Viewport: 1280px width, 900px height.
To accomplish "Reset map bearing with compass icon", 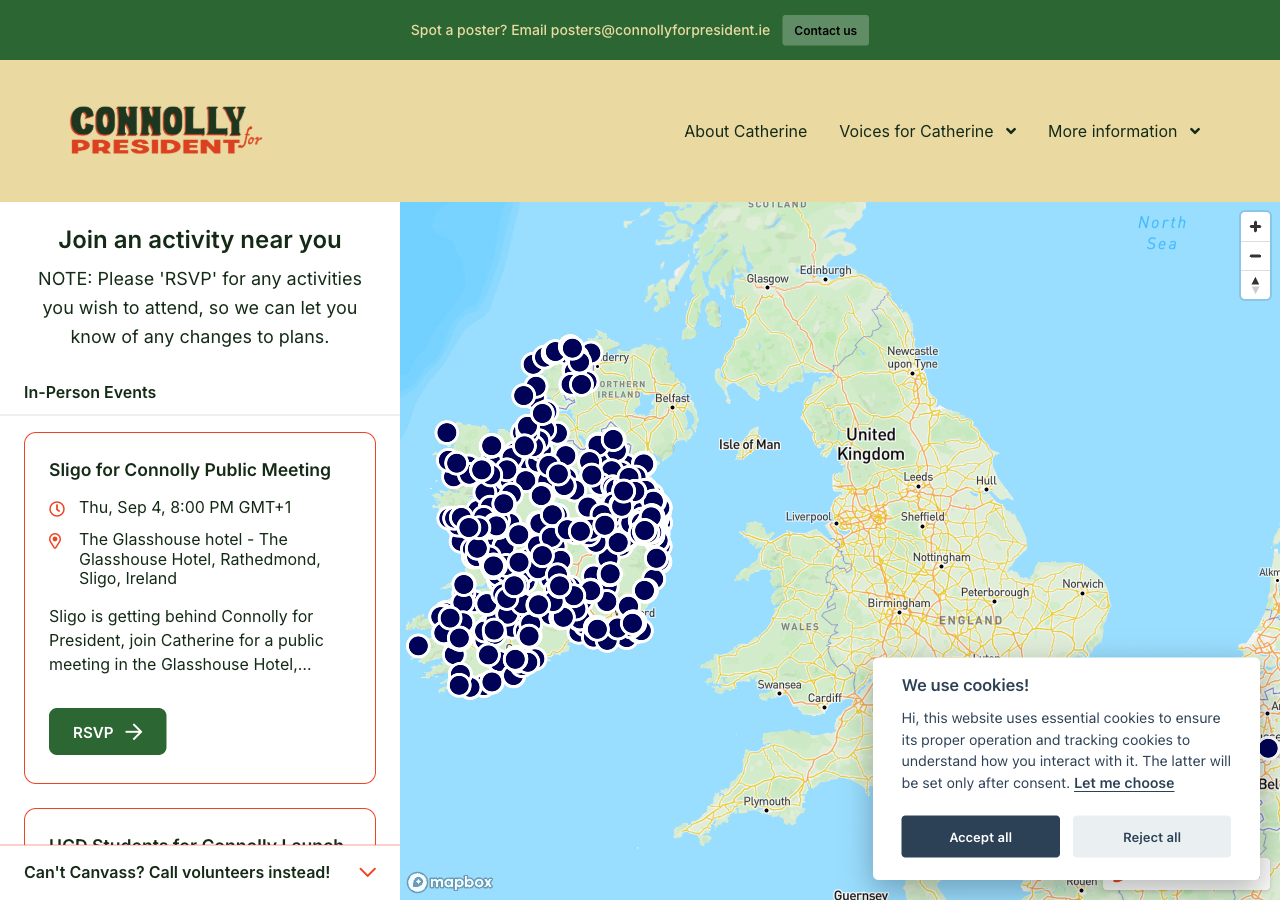I will (x=1255, y=285).
